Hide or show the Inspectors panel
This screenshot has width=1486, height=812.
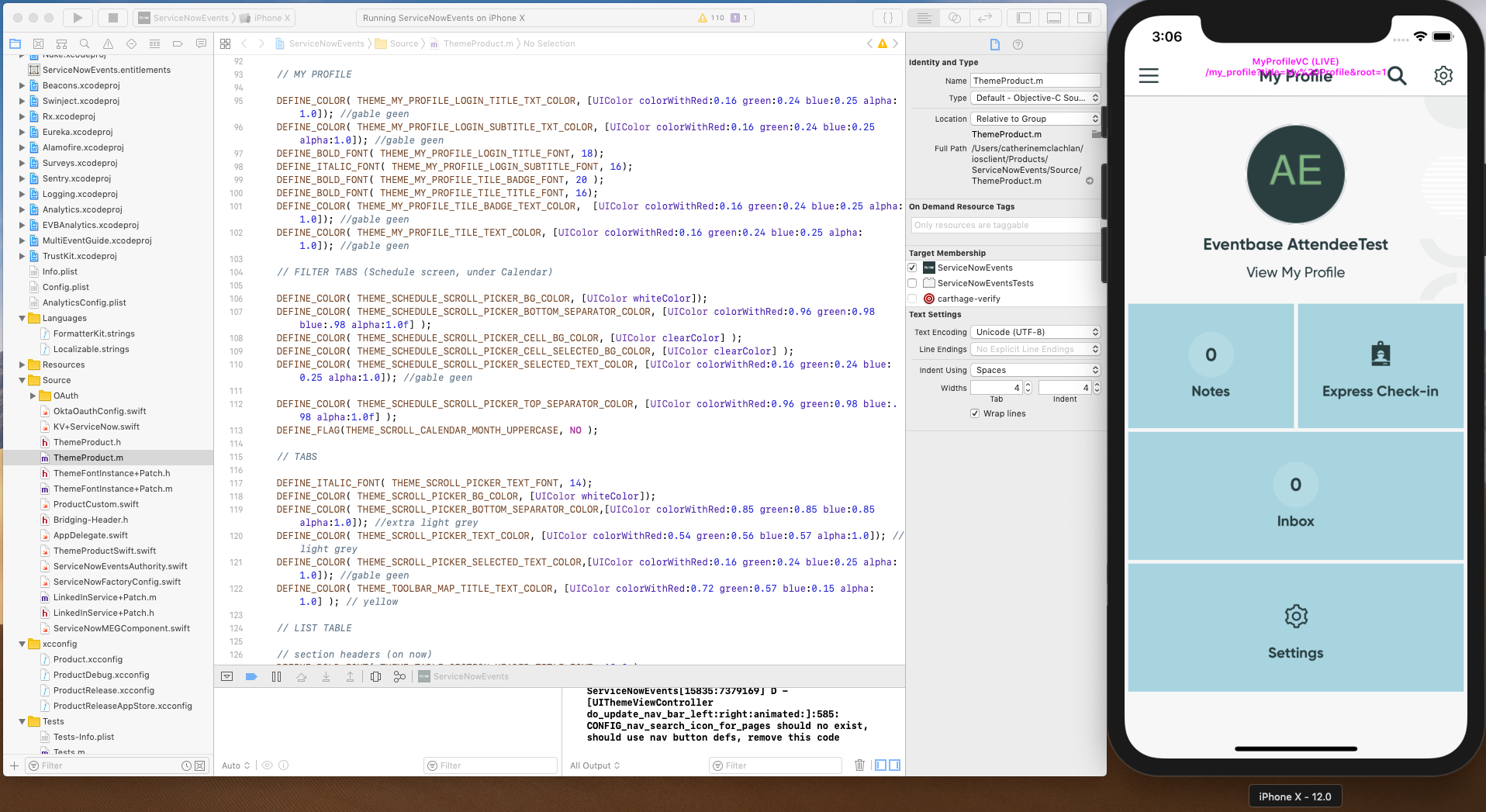point(1084,17)
